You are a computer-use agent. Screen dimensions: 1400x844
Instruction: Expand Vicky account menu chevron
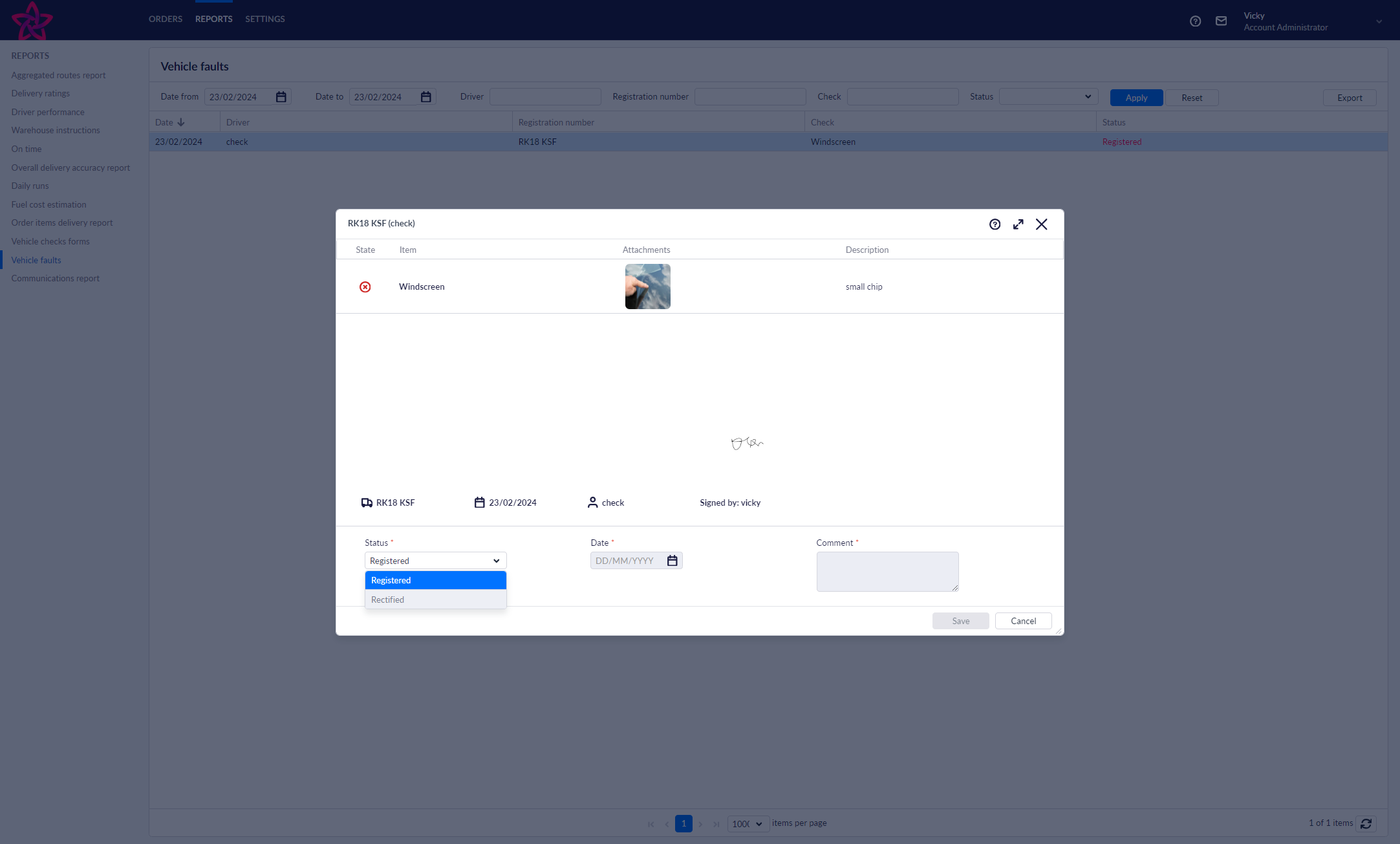pyautogui.click(x=1379, y=21)
